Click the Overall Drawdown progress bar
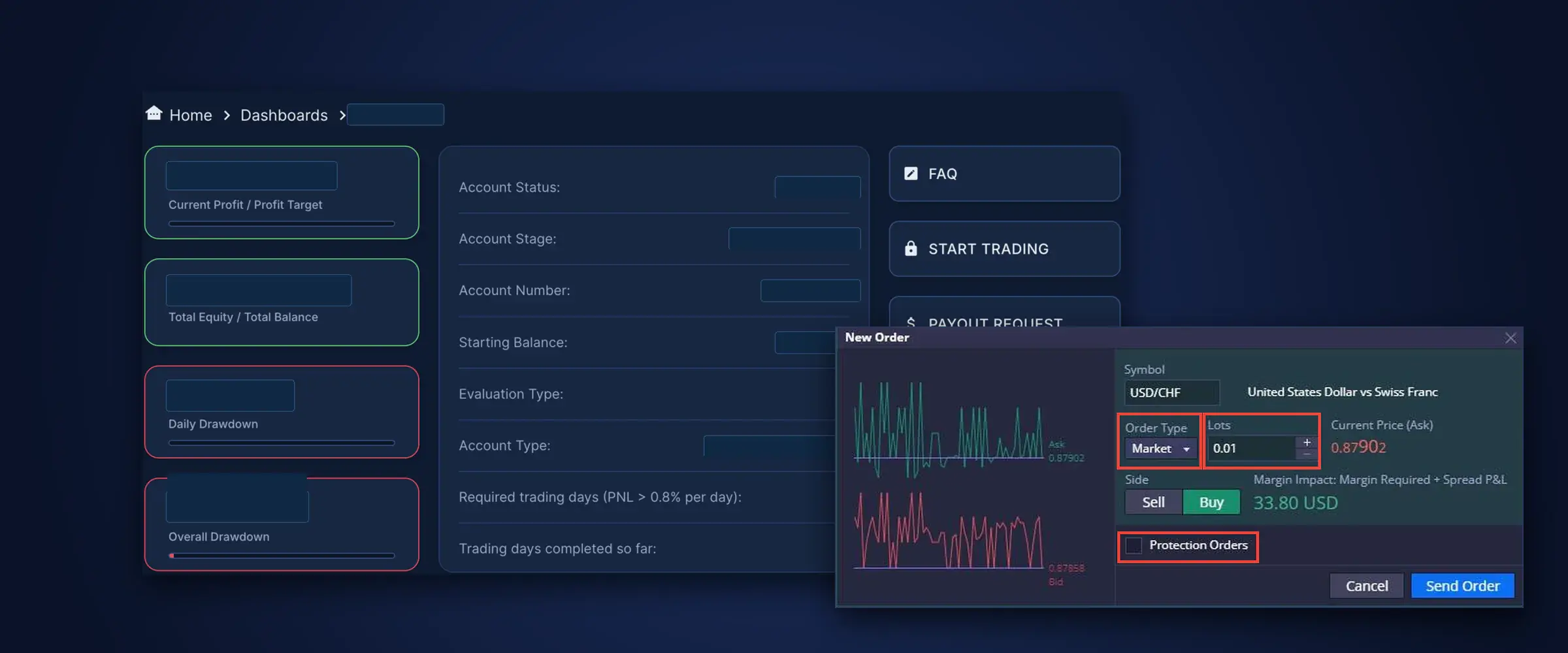 tap(282, 556)
